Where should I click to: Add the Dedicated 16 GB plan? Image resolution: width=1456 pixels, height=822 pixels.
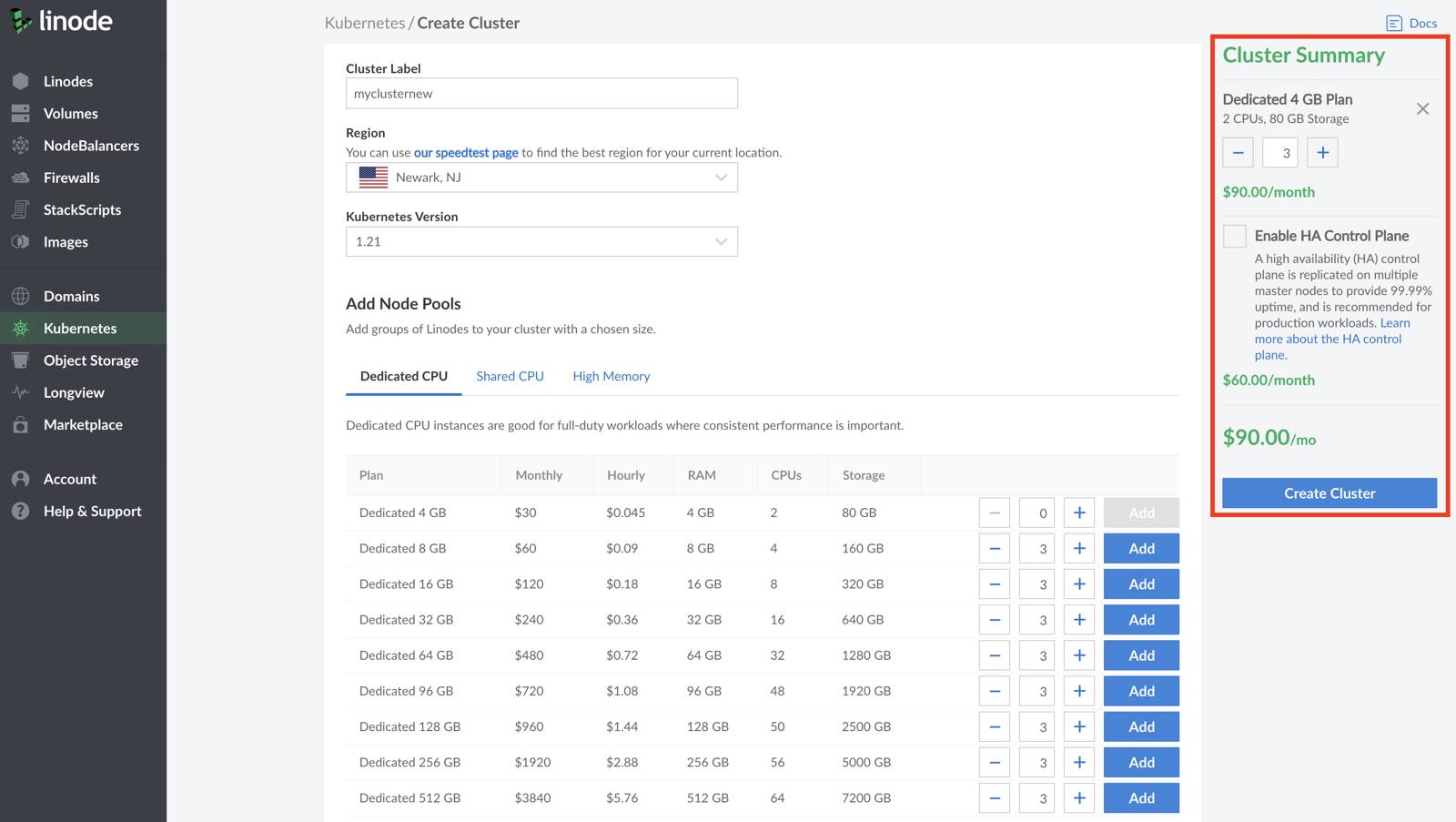pyautogui.click(x=1141, y=584)
